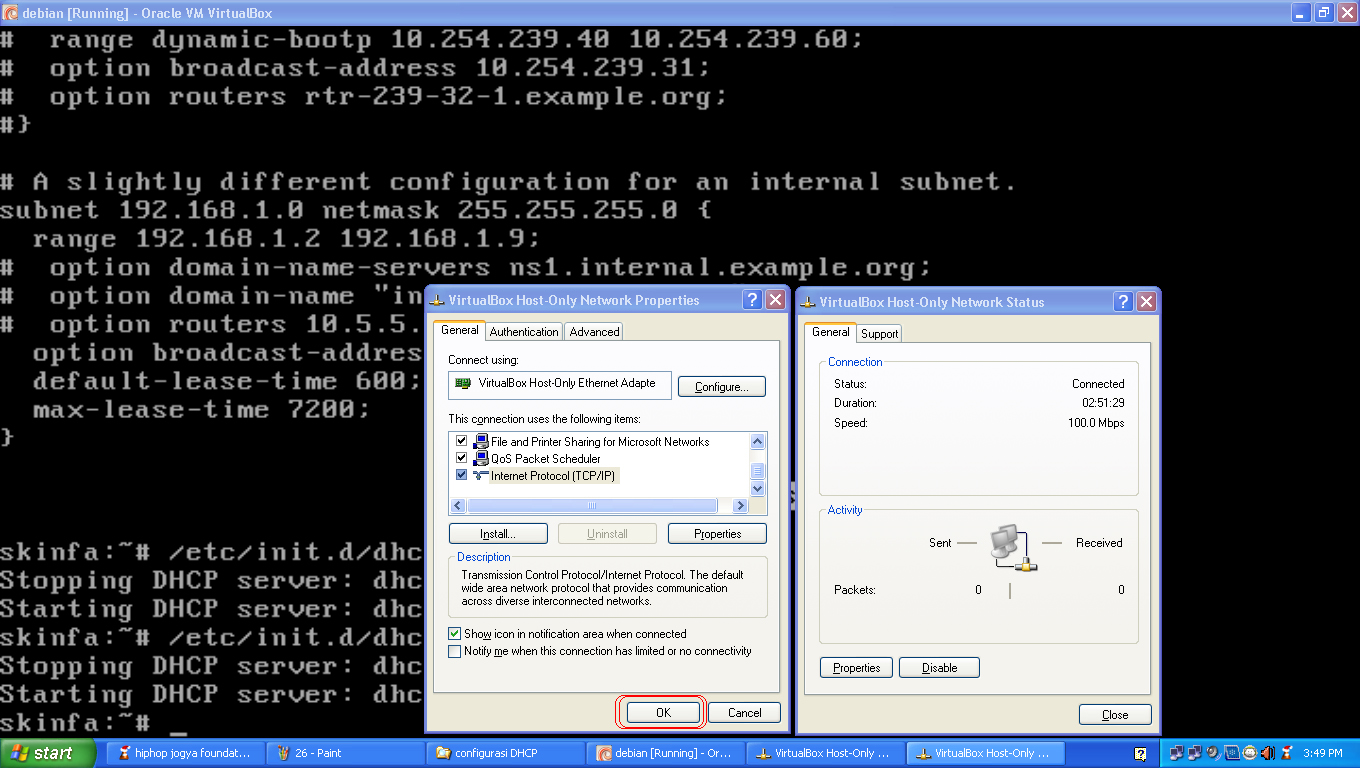The width and height of the screenshot is (1360, 768).
Task: Click the items list left scroll arrow
Action: (459, 505)
